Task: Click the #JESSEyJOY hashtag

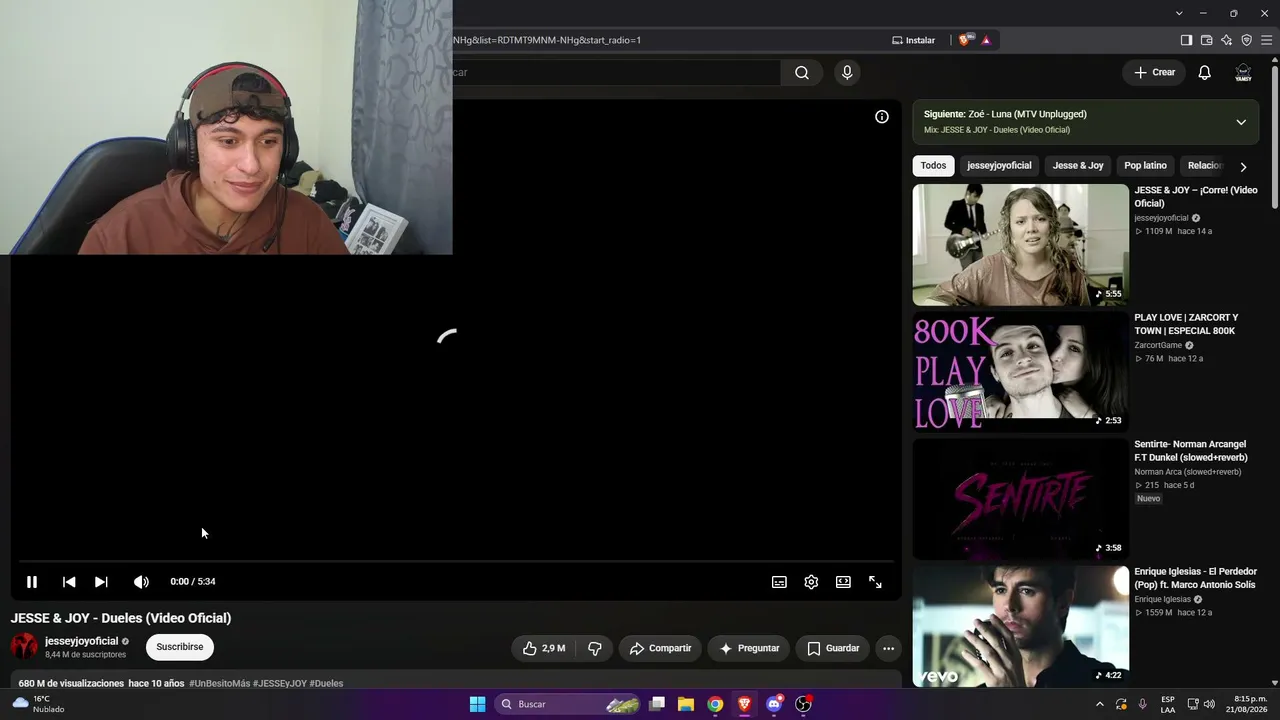Action: coord(280,684)
